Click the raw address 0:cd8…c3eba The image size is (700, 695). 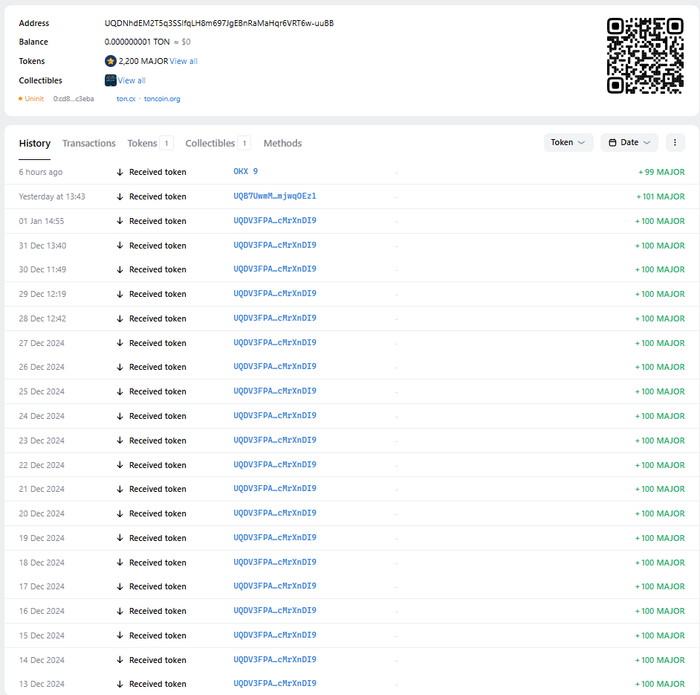click(x=74, y=99)
